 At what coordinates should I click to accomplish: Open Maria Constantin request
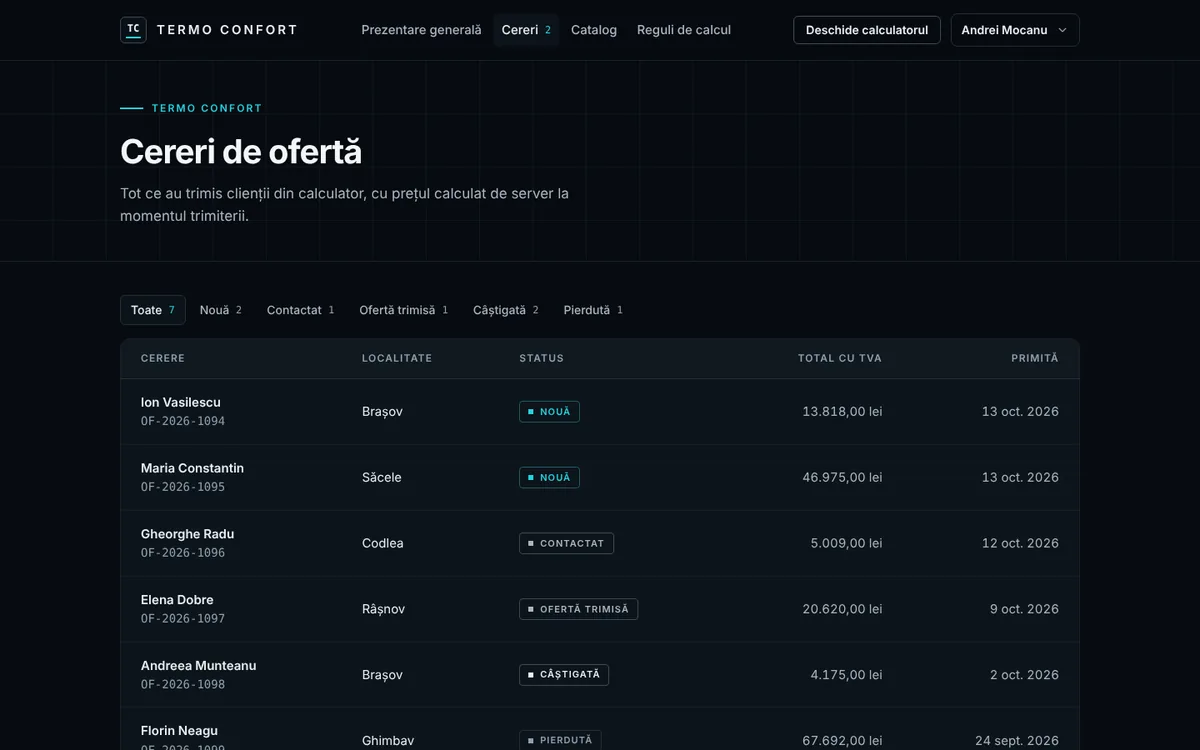coord(600,477)
